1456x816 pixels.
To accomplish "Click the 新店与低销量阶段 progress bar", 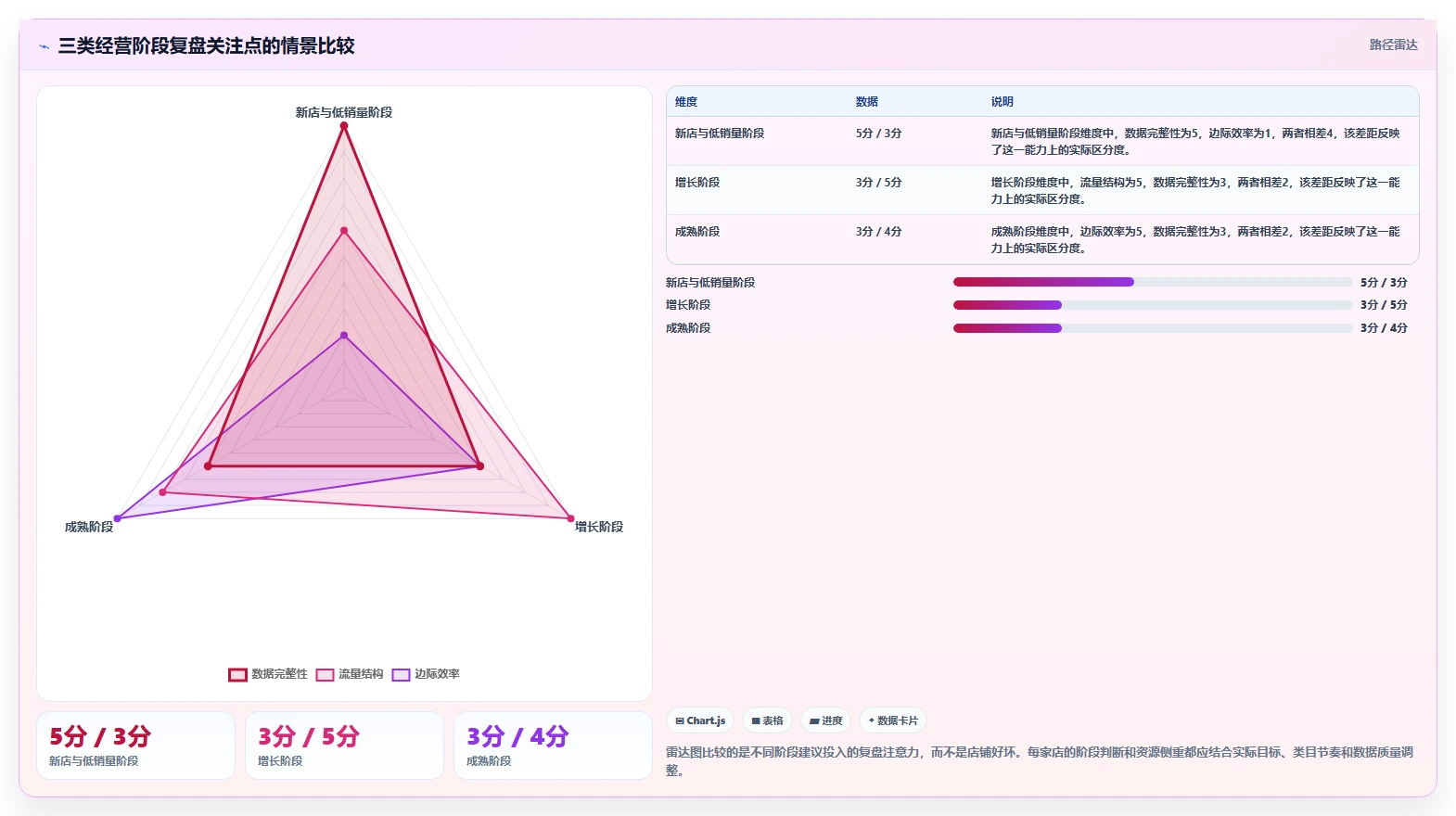I will [1153, 282].
